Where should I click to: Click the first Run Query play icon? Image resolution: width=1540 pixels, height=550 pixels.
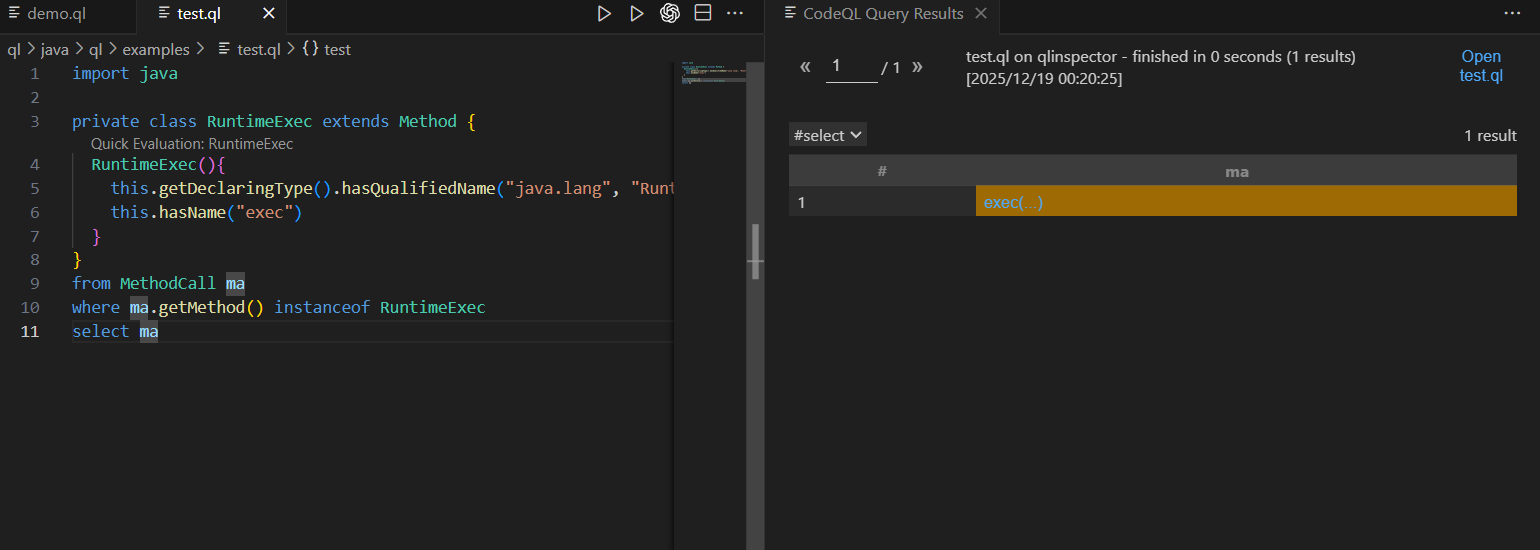604,14
